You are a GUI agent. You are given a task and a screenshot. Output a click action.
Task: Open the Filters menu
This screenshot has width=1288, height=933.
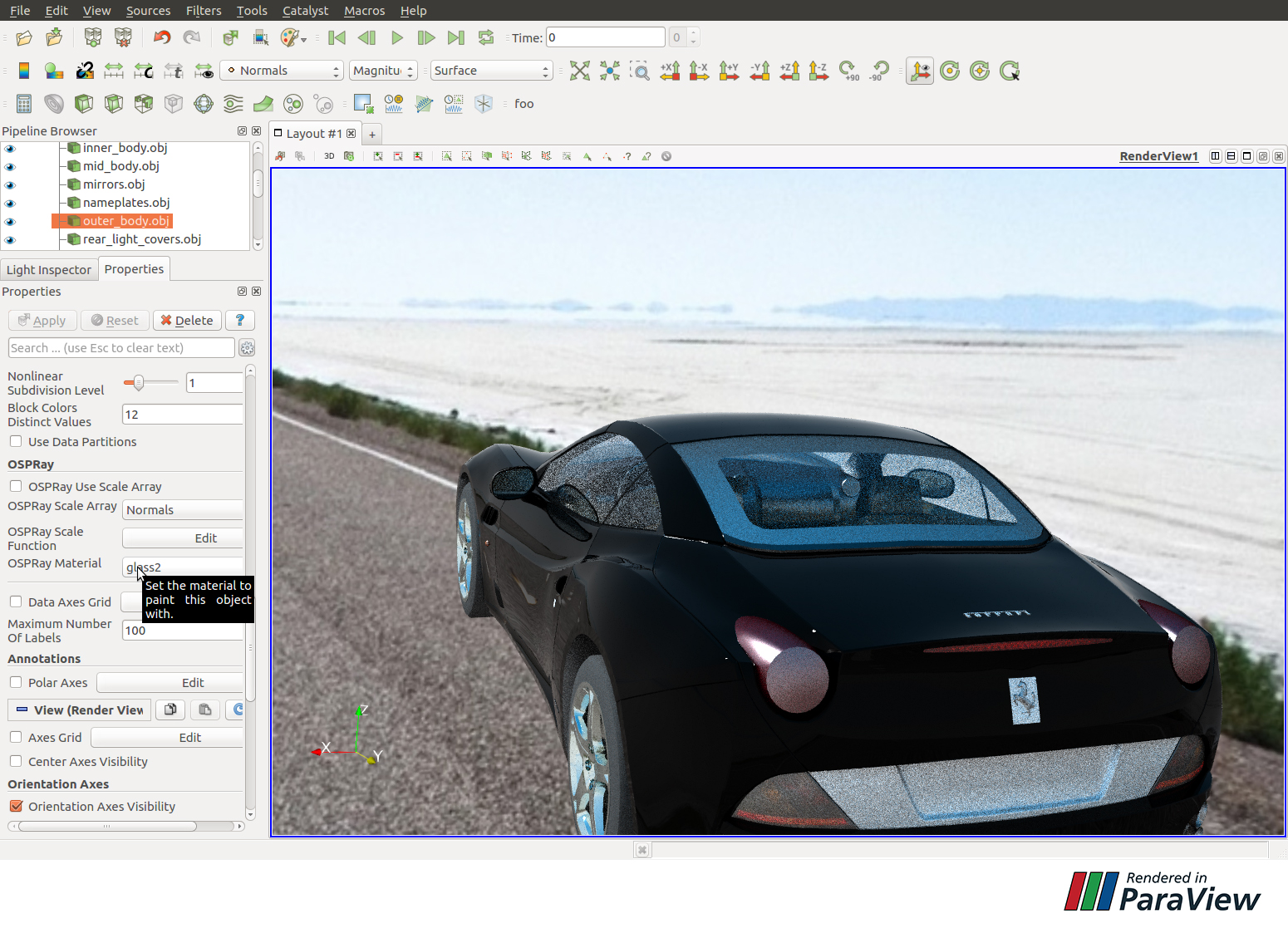203,11
